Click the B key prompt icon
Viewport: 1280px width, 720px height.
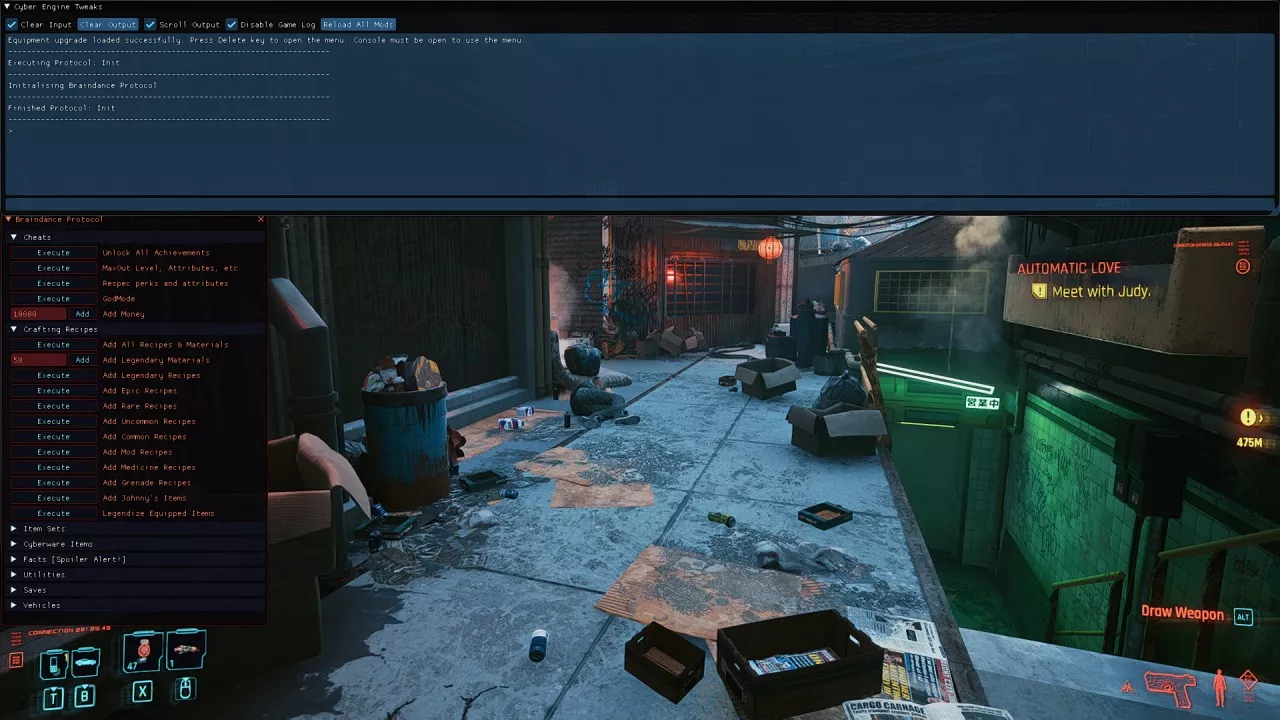pos(85,695)
